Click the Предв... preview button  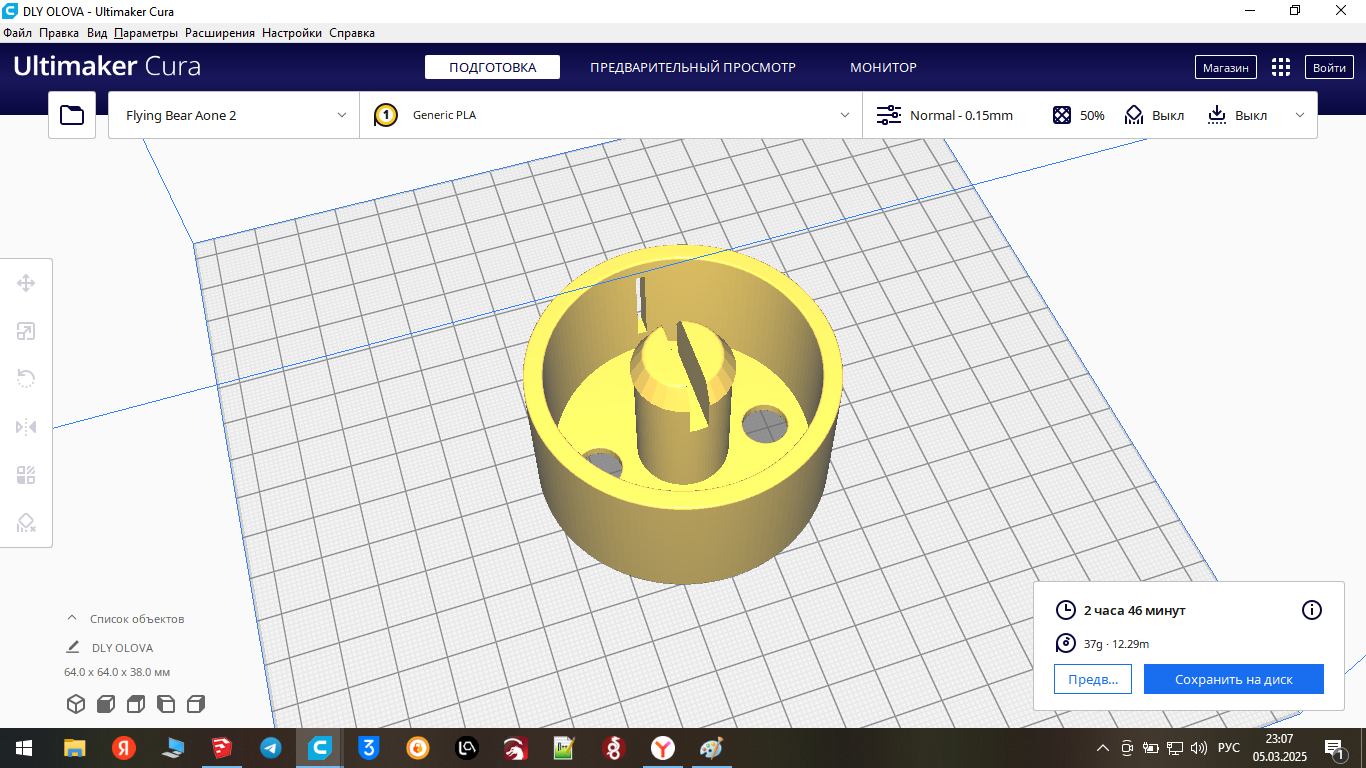(1093, 679)
